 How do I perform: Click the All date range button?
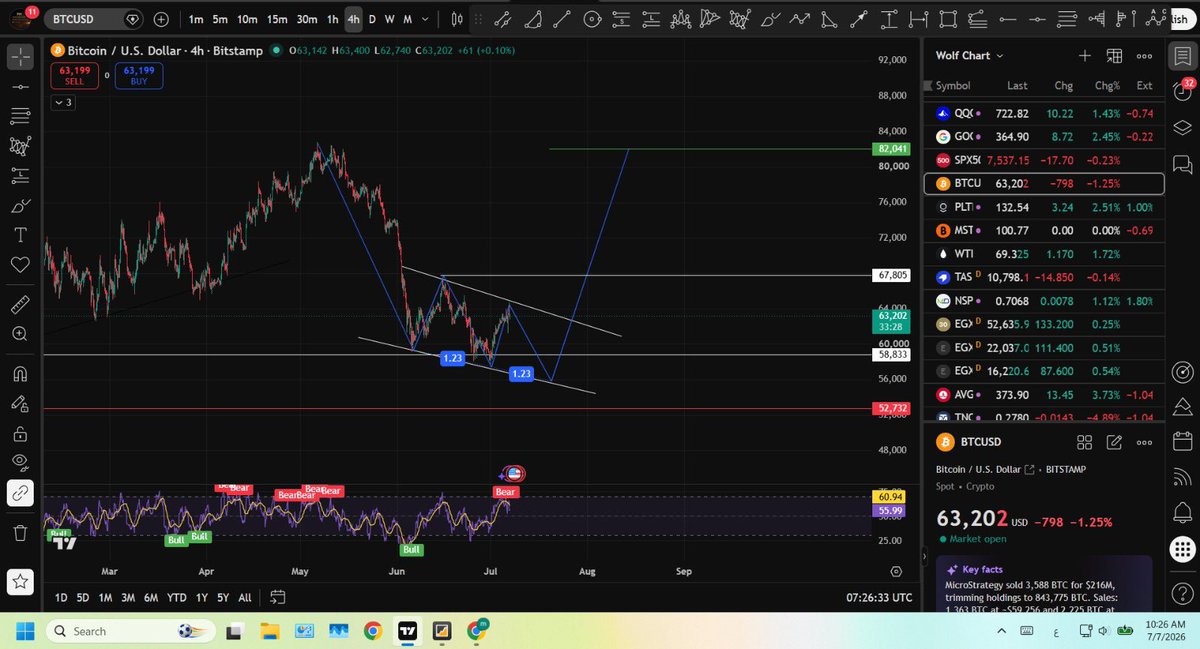244,597
